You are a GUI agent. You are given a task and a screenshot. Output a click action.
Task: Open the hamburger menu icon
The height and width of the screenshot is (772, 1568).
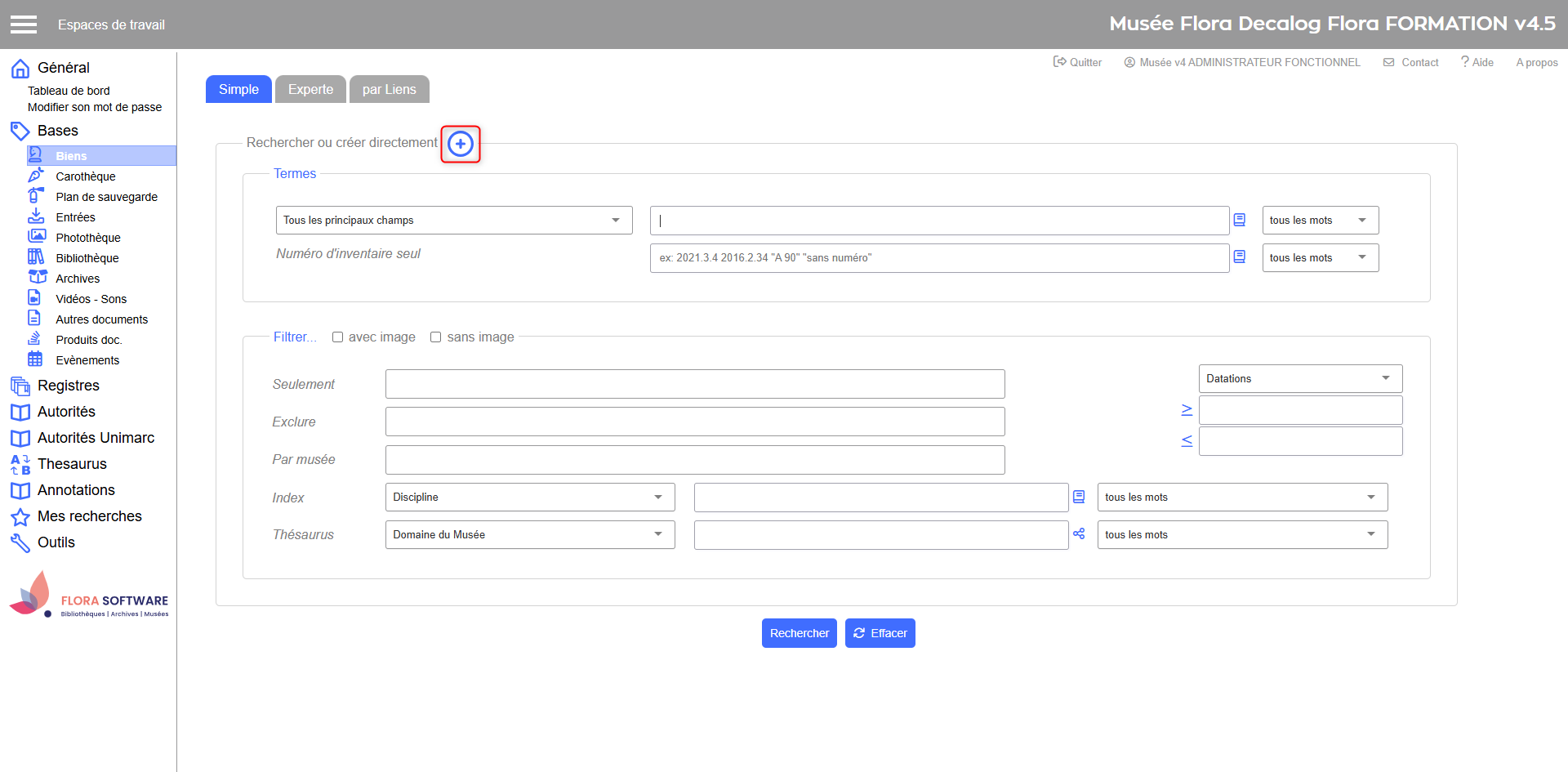click(24, 25)
